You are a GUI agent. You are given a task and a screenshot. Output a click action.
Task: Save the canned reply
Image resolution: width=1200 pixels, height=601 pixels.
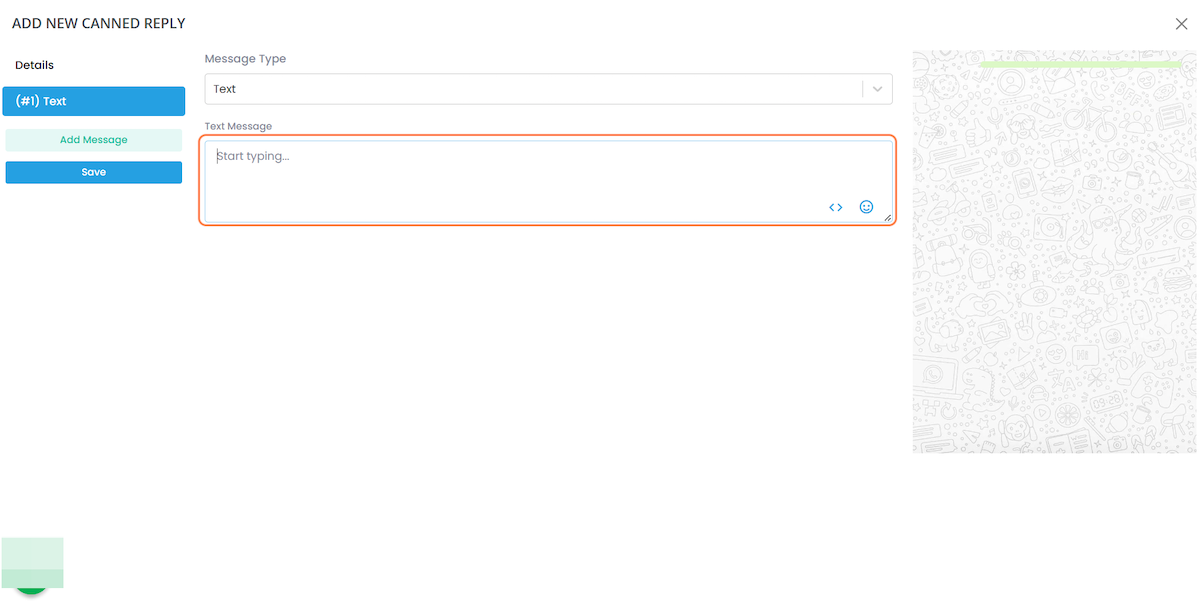(94, 172)
